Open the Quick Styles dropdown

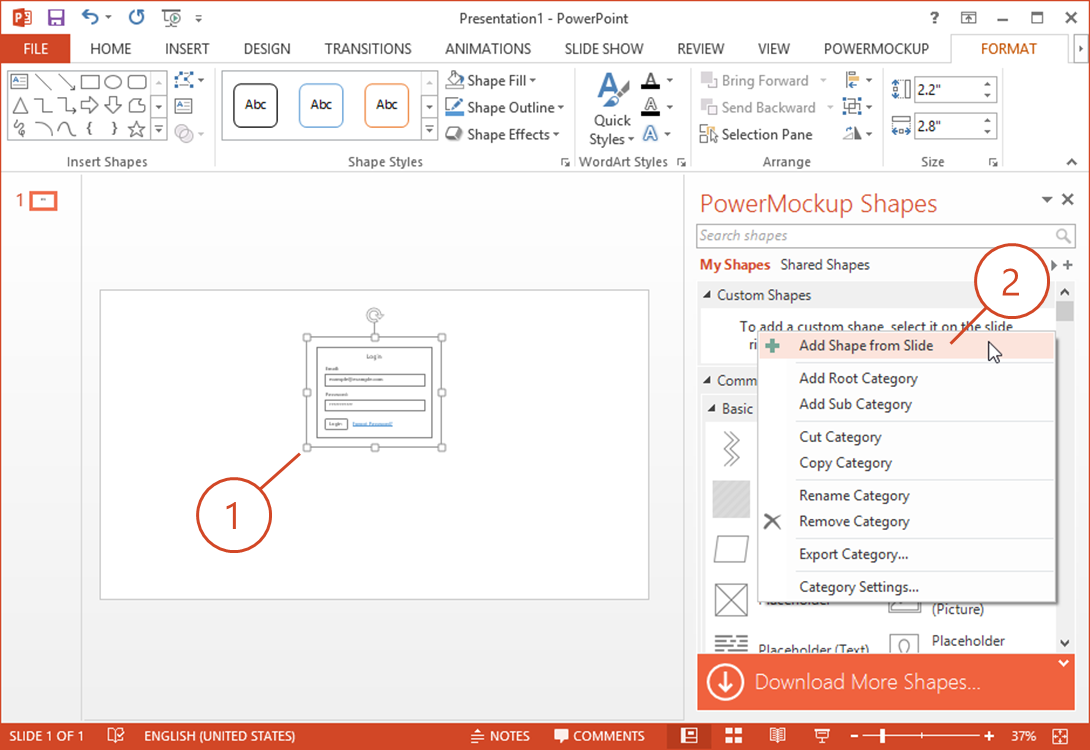pos(612,110)
